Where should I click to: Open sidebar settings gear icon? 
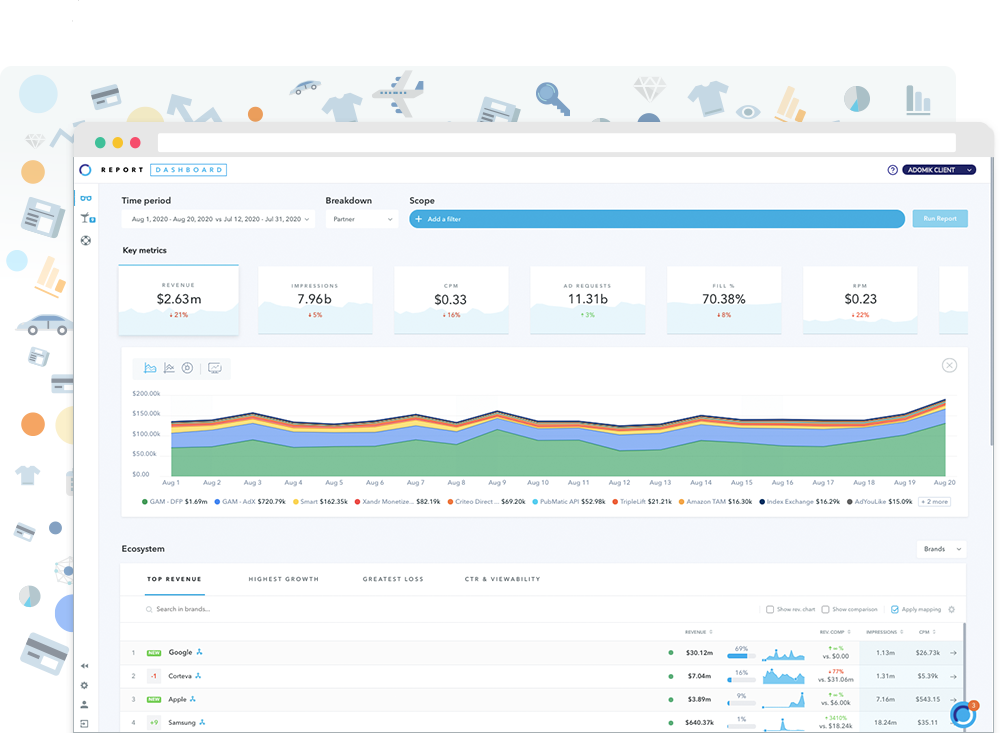[x=84, y=685]
